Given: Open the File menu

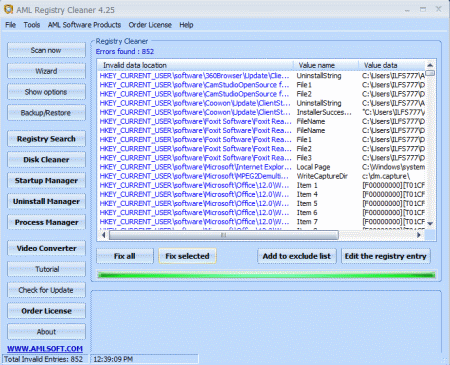Looking at the screenshot, I should (x=10, y=25).
